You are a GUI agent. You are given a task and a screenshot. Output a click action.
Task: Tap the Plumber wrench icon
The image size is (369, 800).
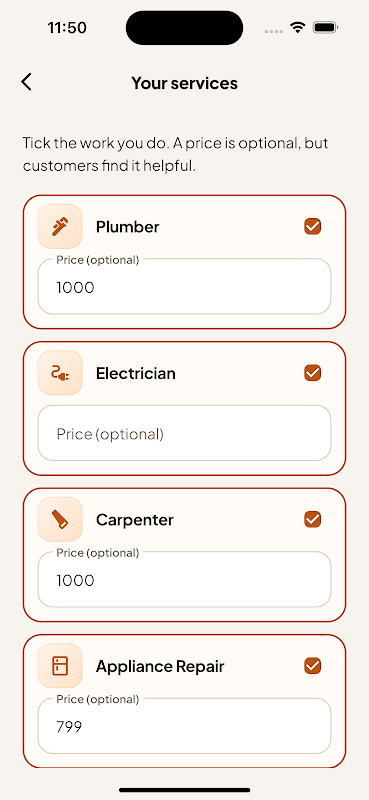coord(60,227)
